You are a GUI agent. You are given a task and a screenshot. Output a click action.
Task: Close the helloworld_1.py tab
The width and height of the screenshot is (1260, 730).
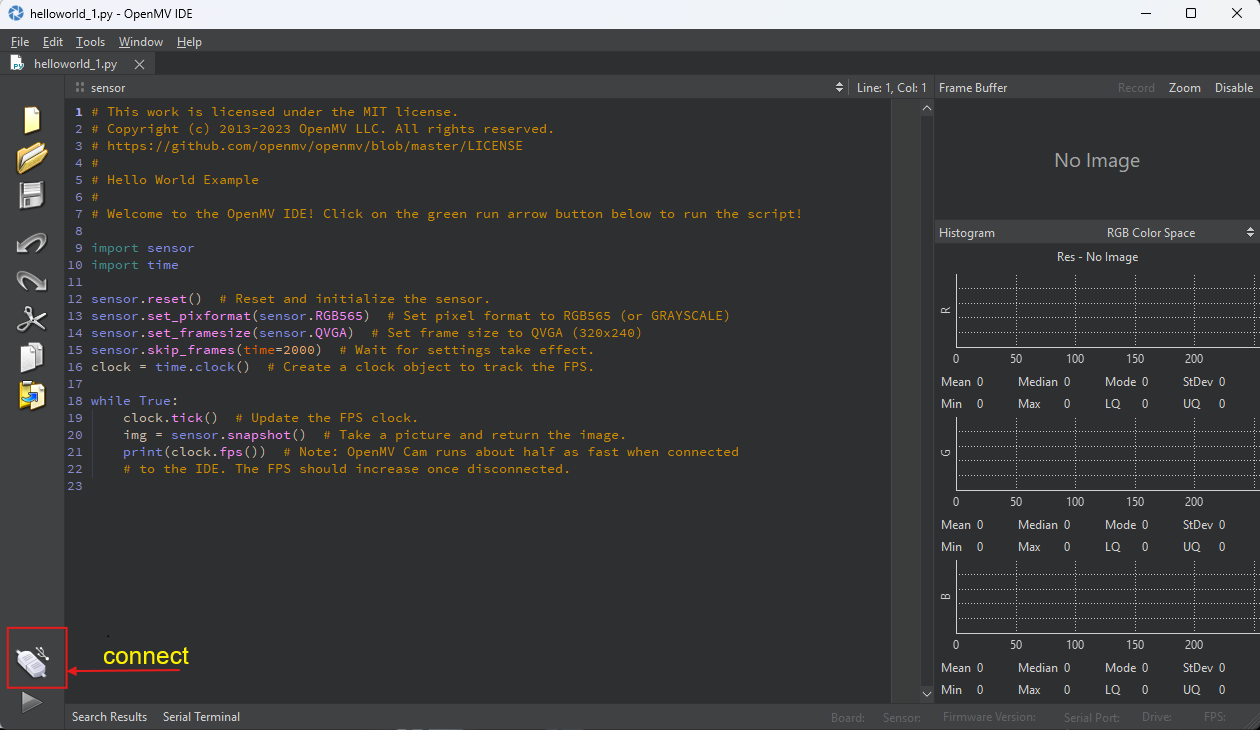click(139, 64)
